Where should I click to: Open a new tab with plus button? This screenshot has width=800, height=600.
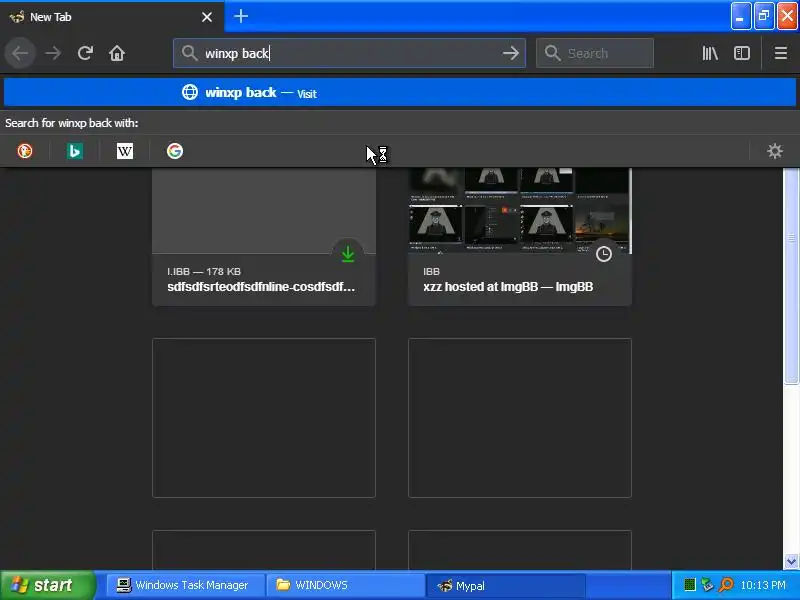pyautogui.click(x=241, y=16)
